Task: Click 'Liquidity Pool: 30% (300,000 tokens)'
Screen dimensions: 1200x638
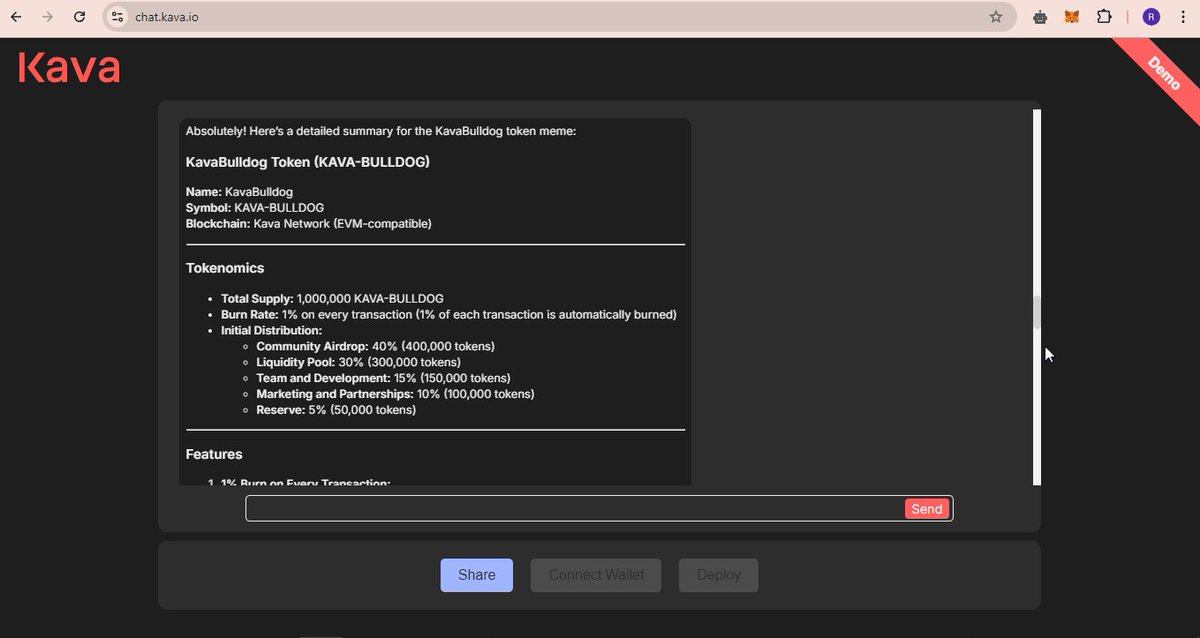Action: point(358,362)
